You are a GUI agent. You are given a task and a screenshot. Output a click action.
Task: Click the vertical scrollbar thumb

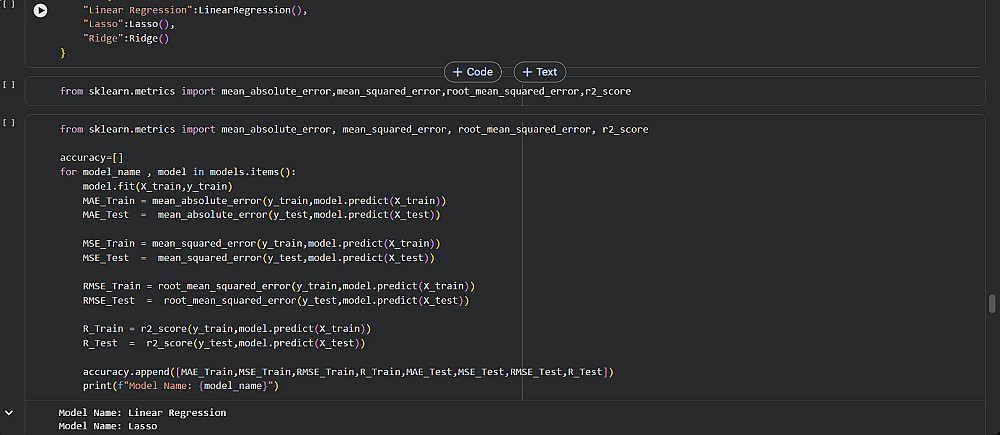click(x=992, y=304)
